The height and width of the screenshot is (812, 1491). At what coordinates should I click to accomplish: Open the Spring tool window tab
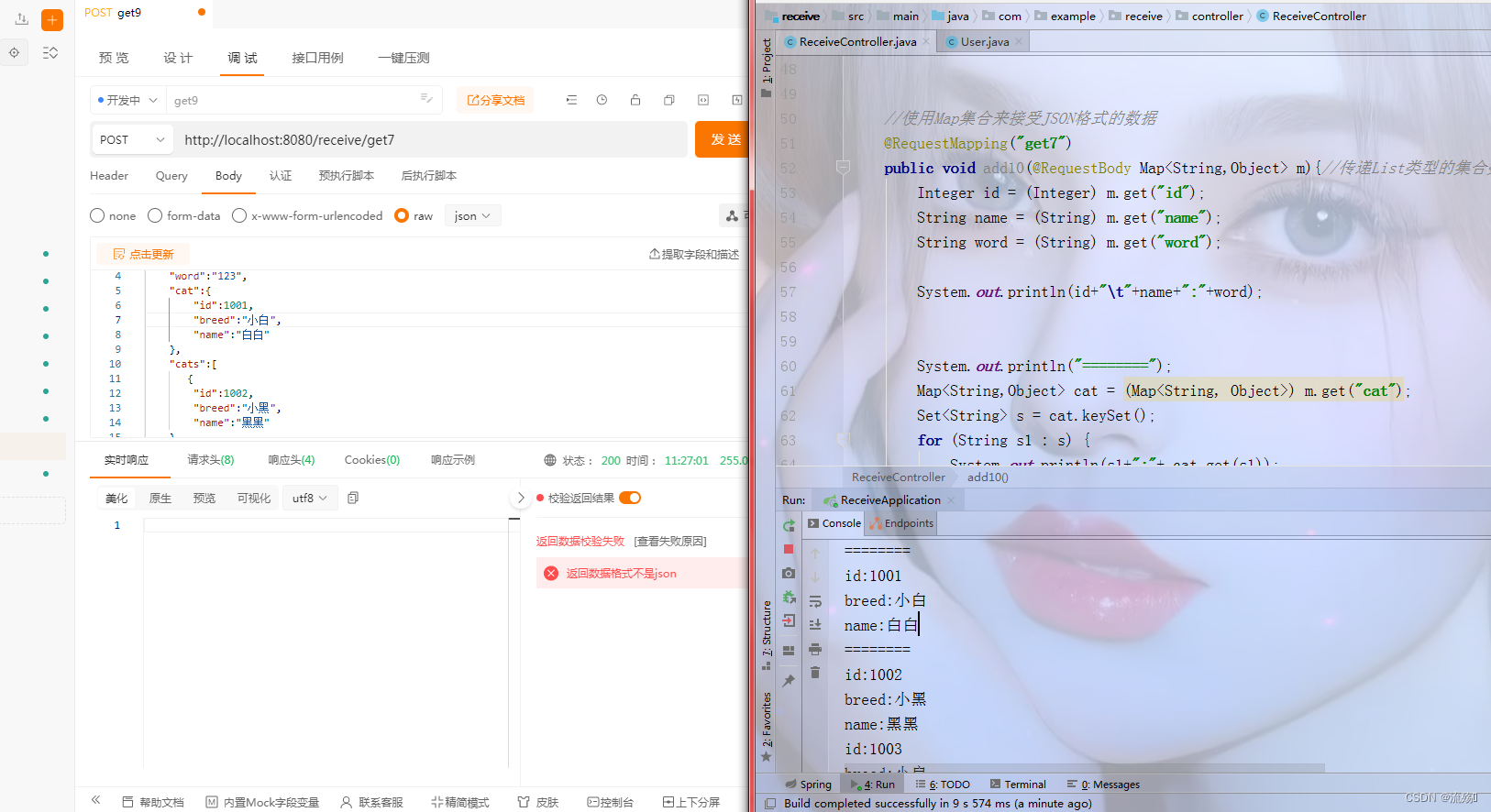click(809, 785)
